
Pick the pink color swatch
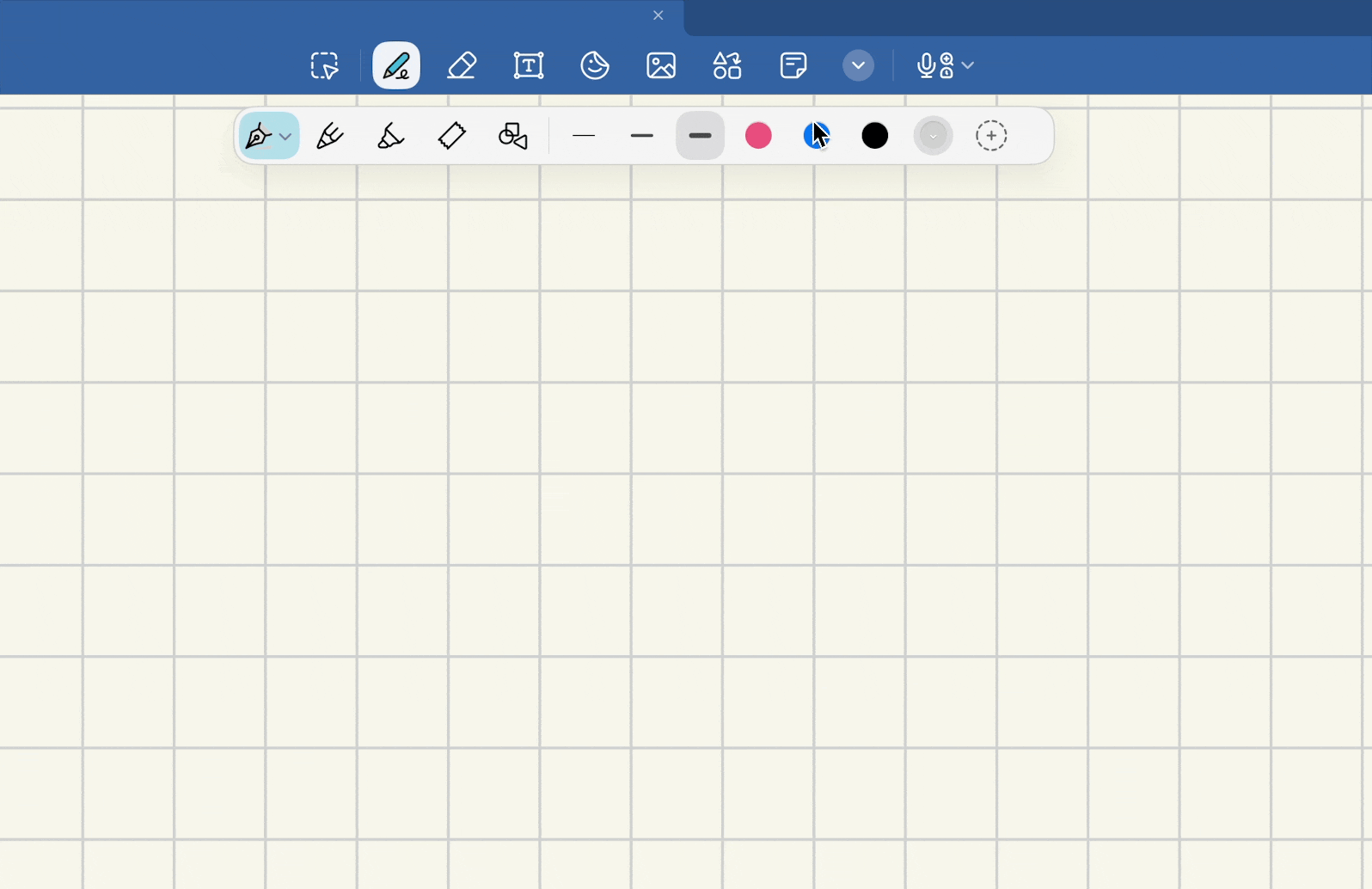coord(758,136)
